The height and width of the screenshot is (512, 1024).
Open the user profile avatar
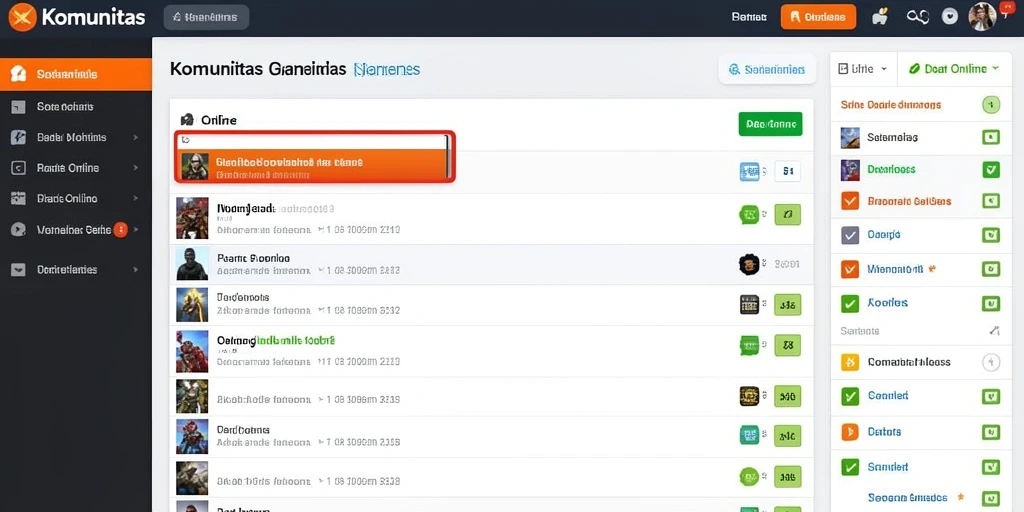(x=982, y=16)
